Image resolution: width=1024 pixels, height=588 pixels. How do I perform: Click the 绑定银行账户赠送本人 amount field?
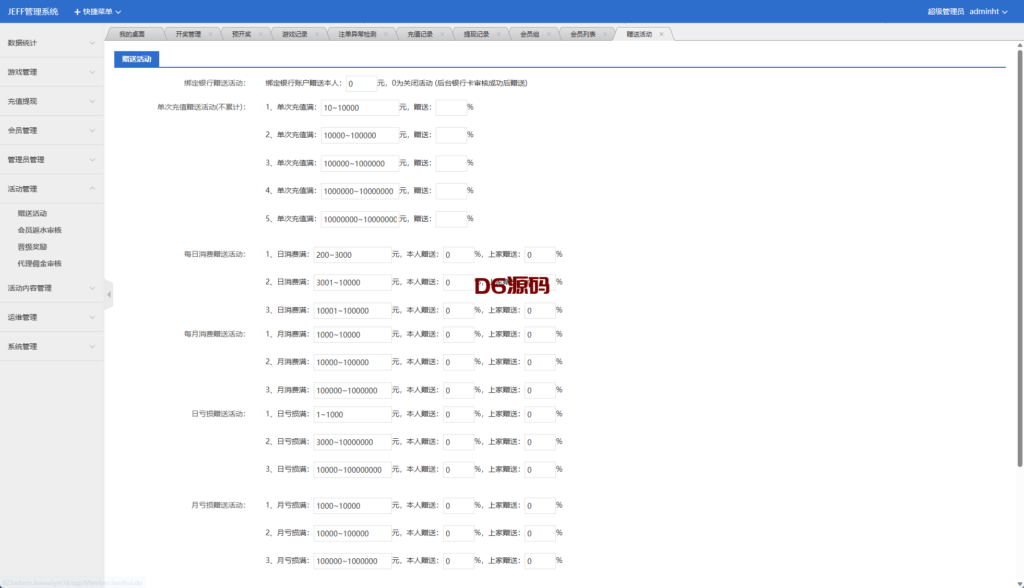pos(360,84)
